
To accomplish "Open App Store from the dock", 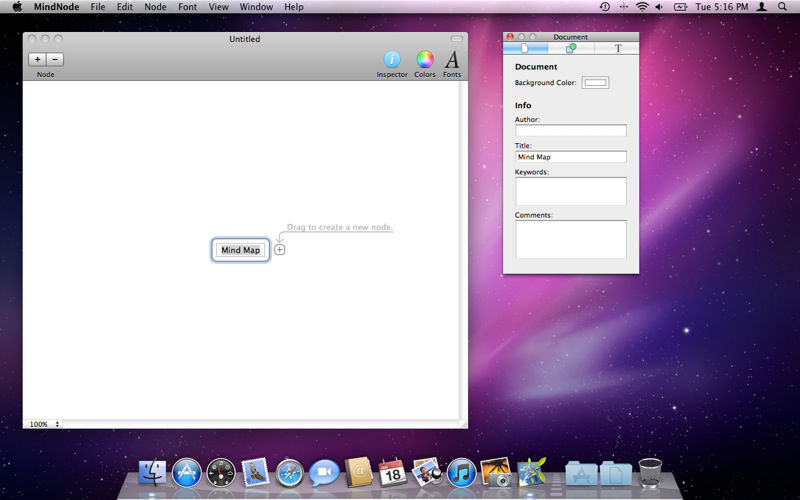I will click(x=186, y=472).
